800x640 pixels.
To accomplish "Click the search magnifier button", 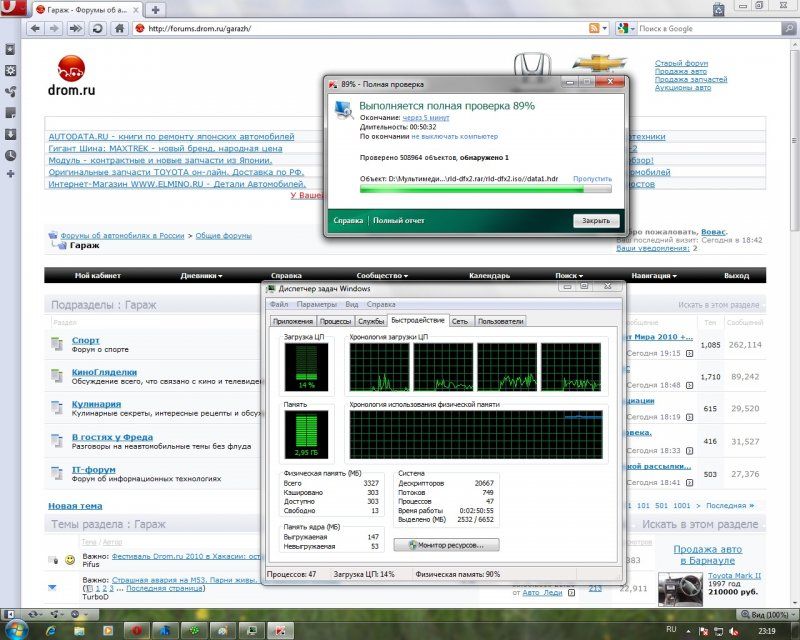I will [789, 29].
